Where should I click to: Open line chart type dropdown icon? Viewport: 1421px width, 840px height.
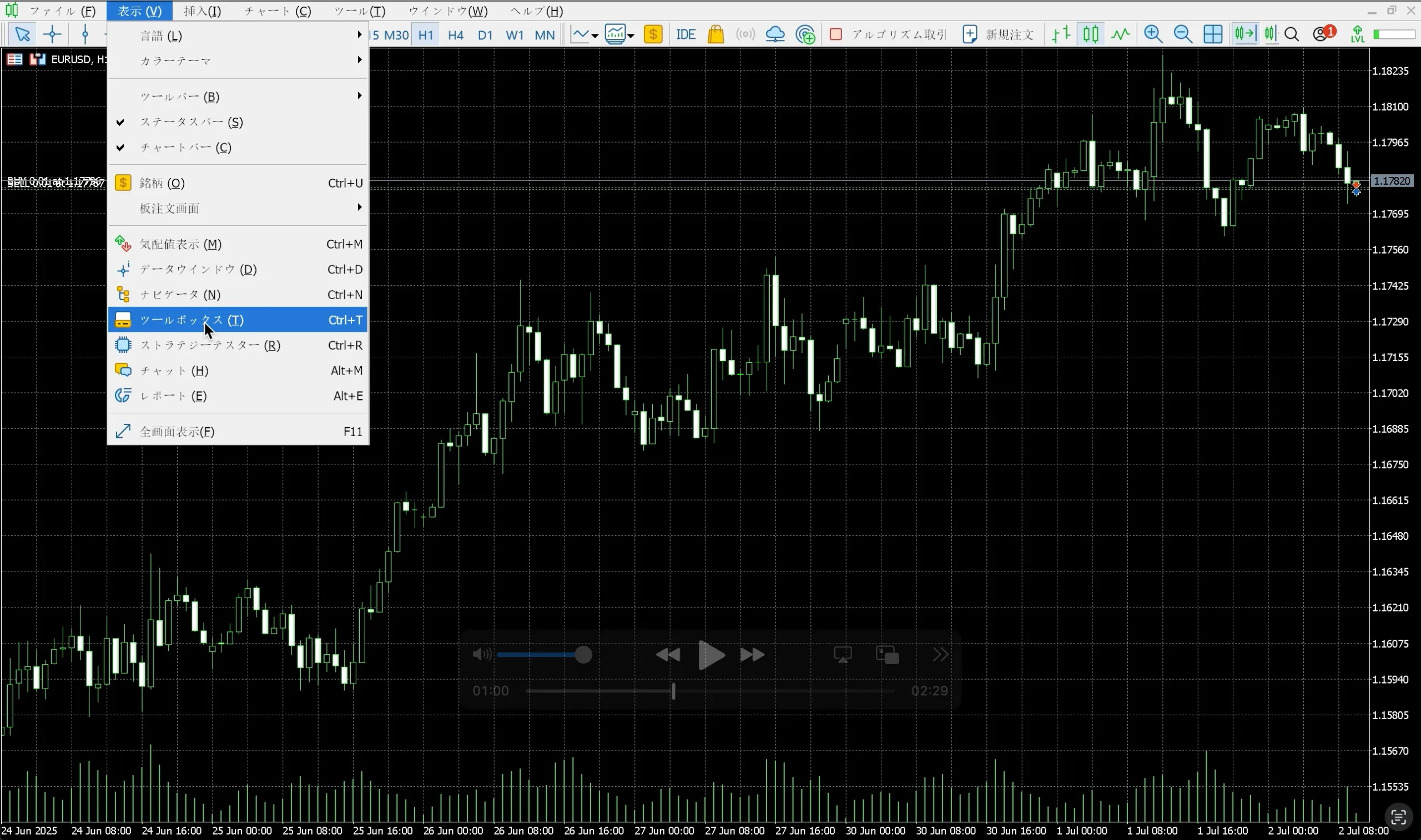580,34
